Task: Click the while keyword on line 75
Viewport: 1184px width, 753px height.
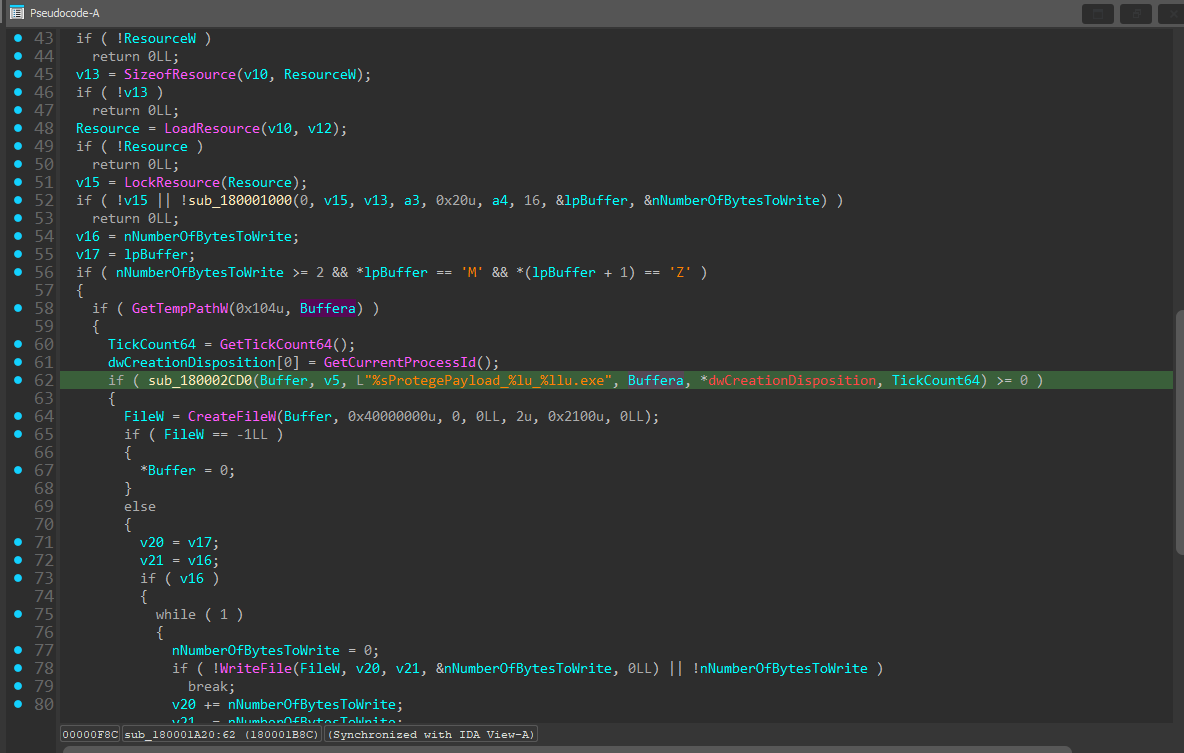Action: pyautogui.click(x=176, y=614)
